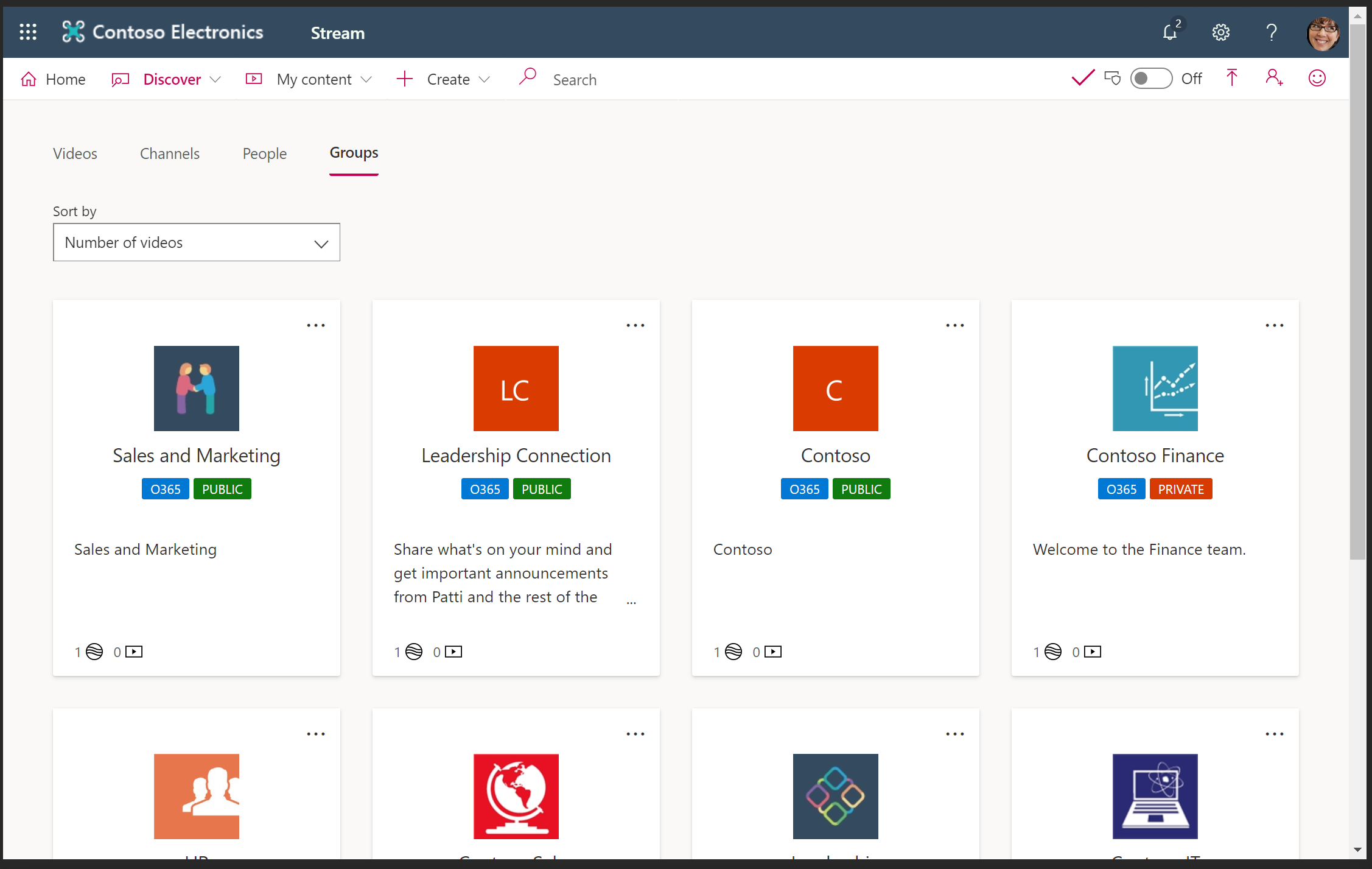Click the red globe group thumbnail
Viewport: 1372px width, 869px height.
(x=516, y=797)
